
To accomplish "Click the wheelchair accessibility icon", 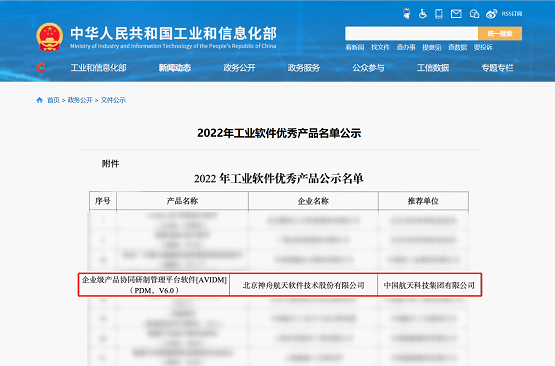I will [x=423, y=14].
